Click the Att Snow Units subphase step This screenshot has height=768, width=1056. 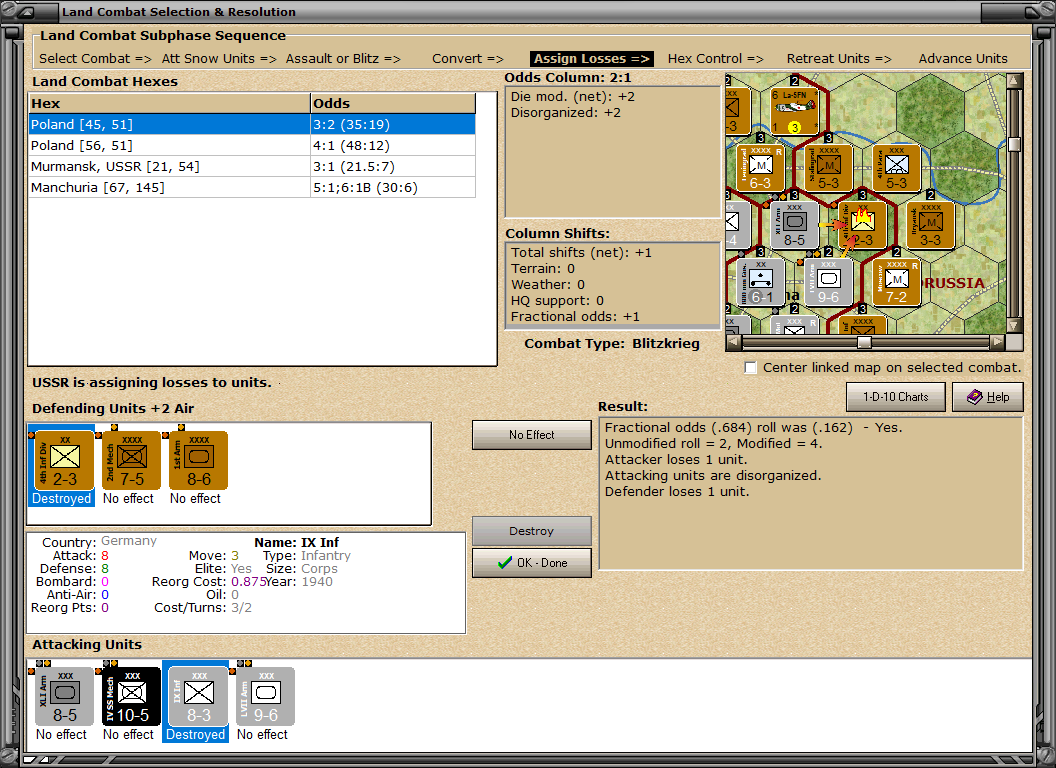[x=219, y=59]
